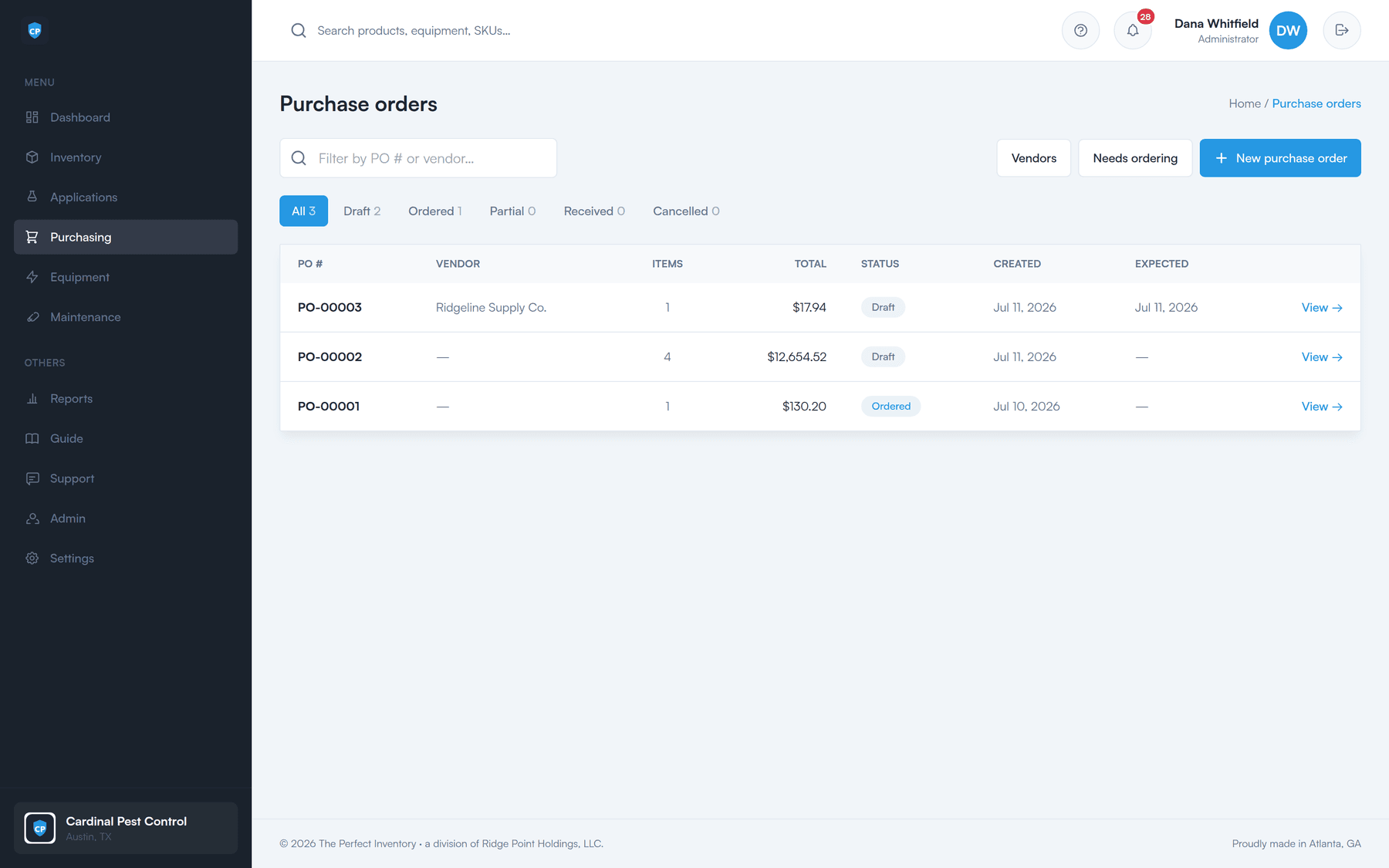Click Purchase orders breadcrumb link

pyautogui.click(x=1316, y=103)
